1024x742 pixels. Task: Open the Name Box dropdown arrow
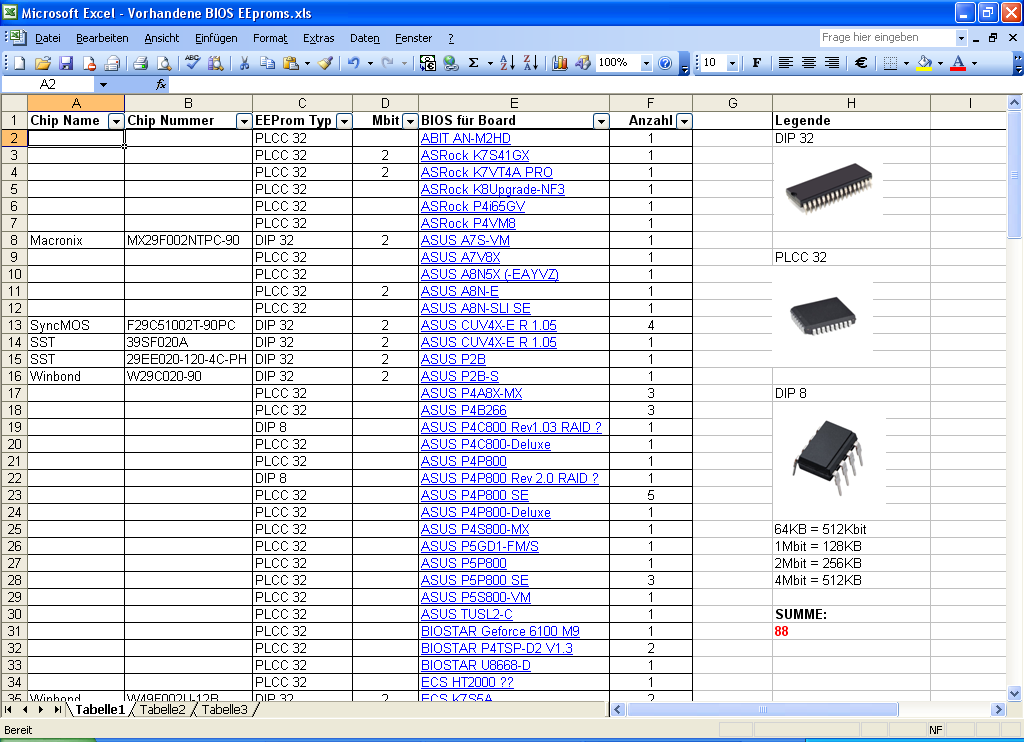point(103,84)
